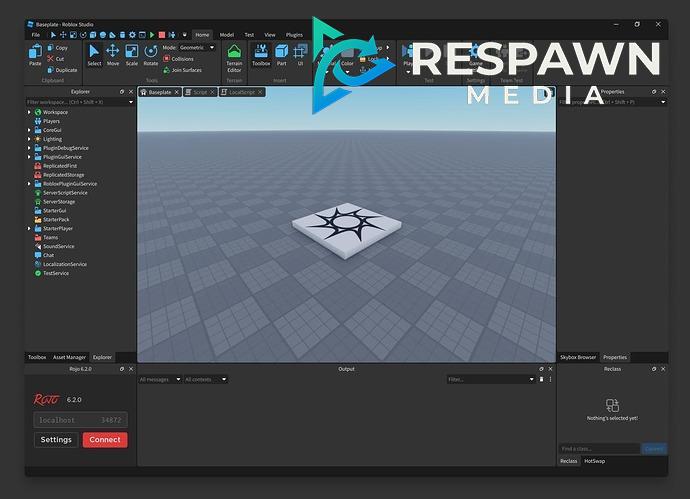The height and width of the screenshot is (499, 690).
Task: Expand the RobloxPluginGuiService node
Action: (29, 184)
